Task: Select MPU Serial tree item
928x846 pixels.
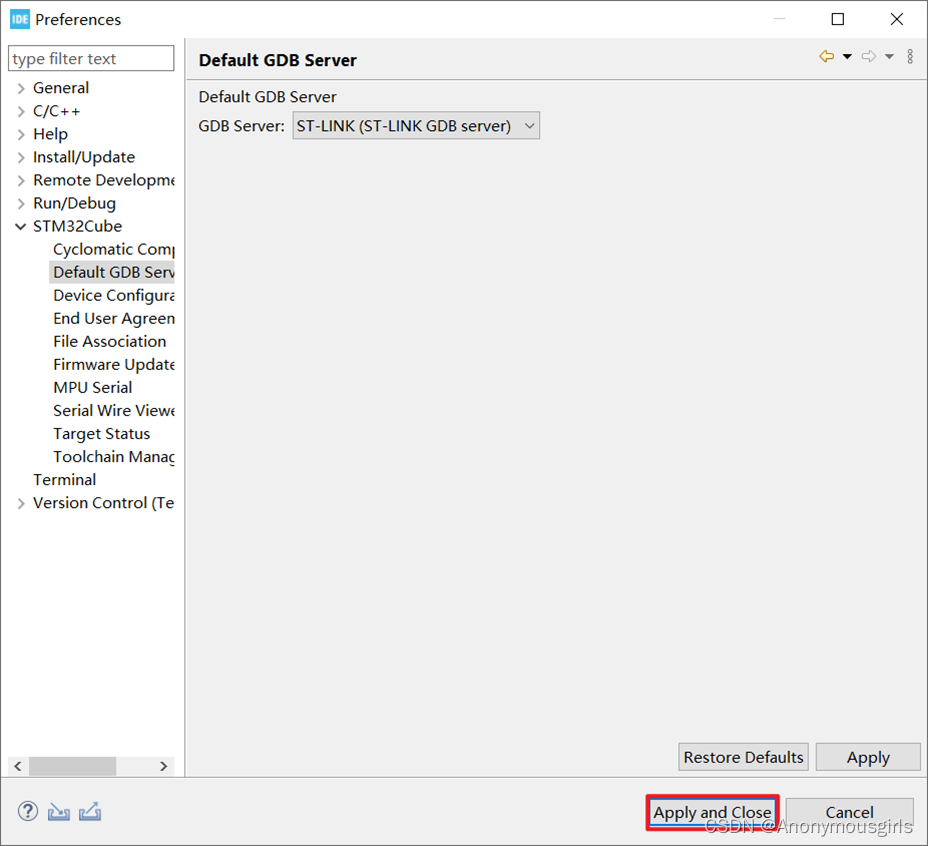Action: coord(92,387)
